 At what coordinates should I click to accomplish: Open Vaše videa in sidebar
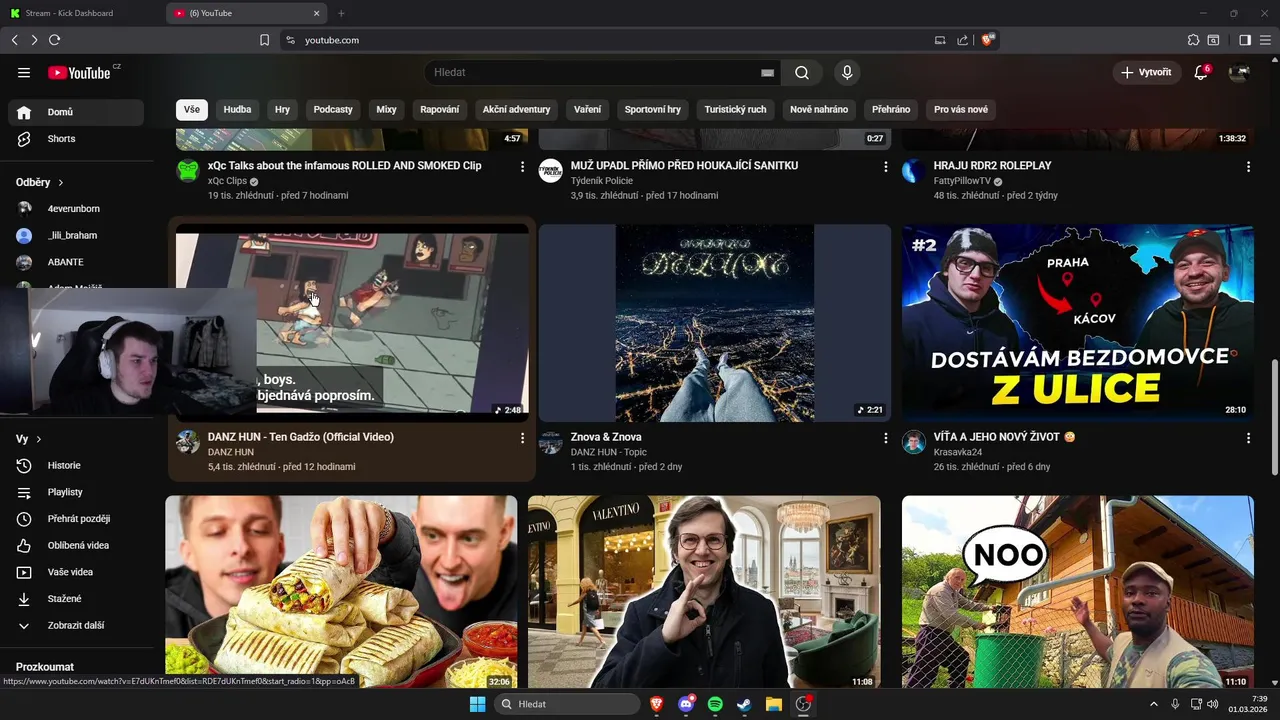click(x=76, y=572)
